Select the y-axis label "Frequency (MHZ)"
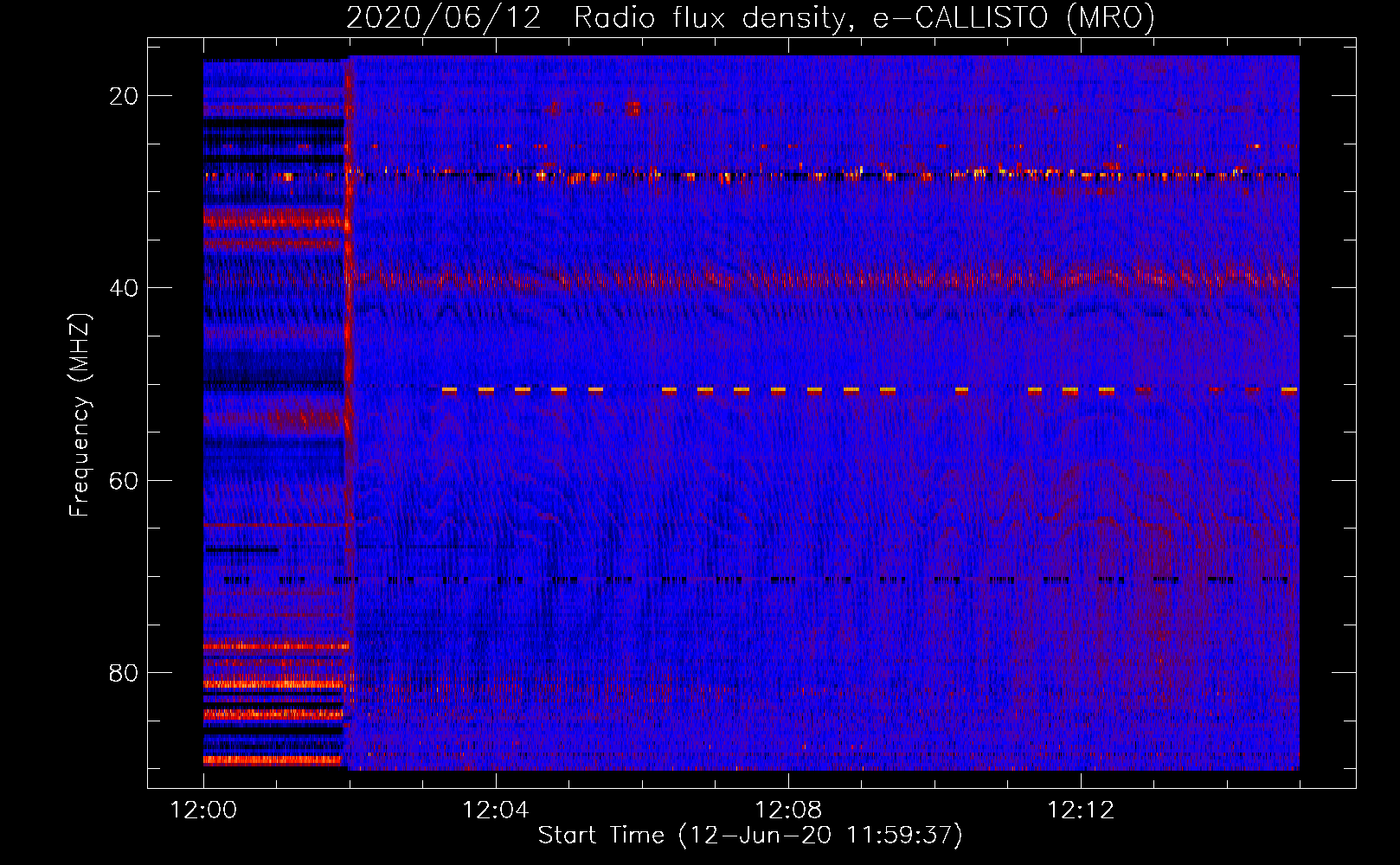The width and height of the screenshot is (1400, 865). point(80,415)
